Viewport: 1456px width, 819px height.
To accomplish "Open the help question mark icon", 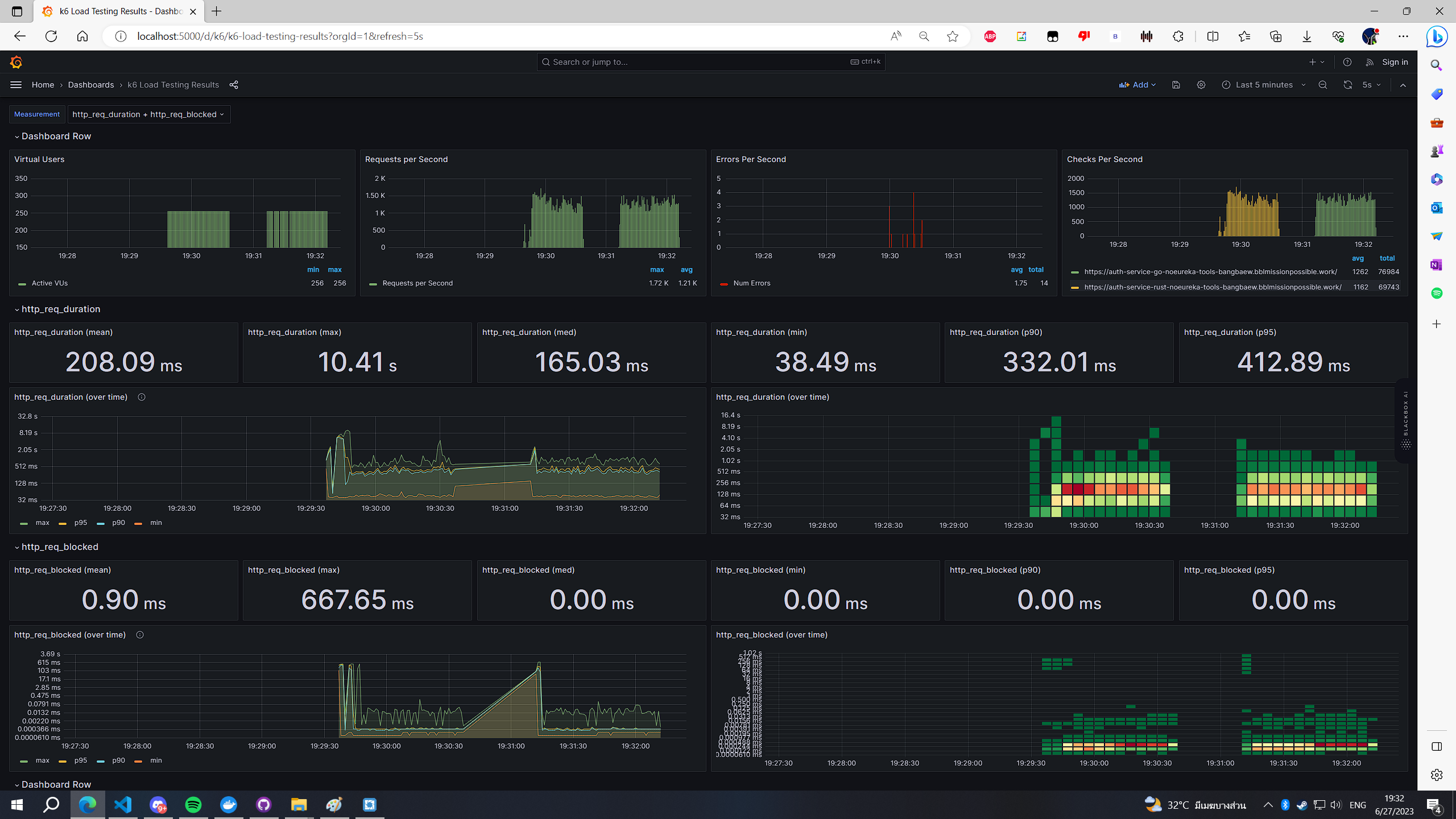I will tap(1347, 62).
